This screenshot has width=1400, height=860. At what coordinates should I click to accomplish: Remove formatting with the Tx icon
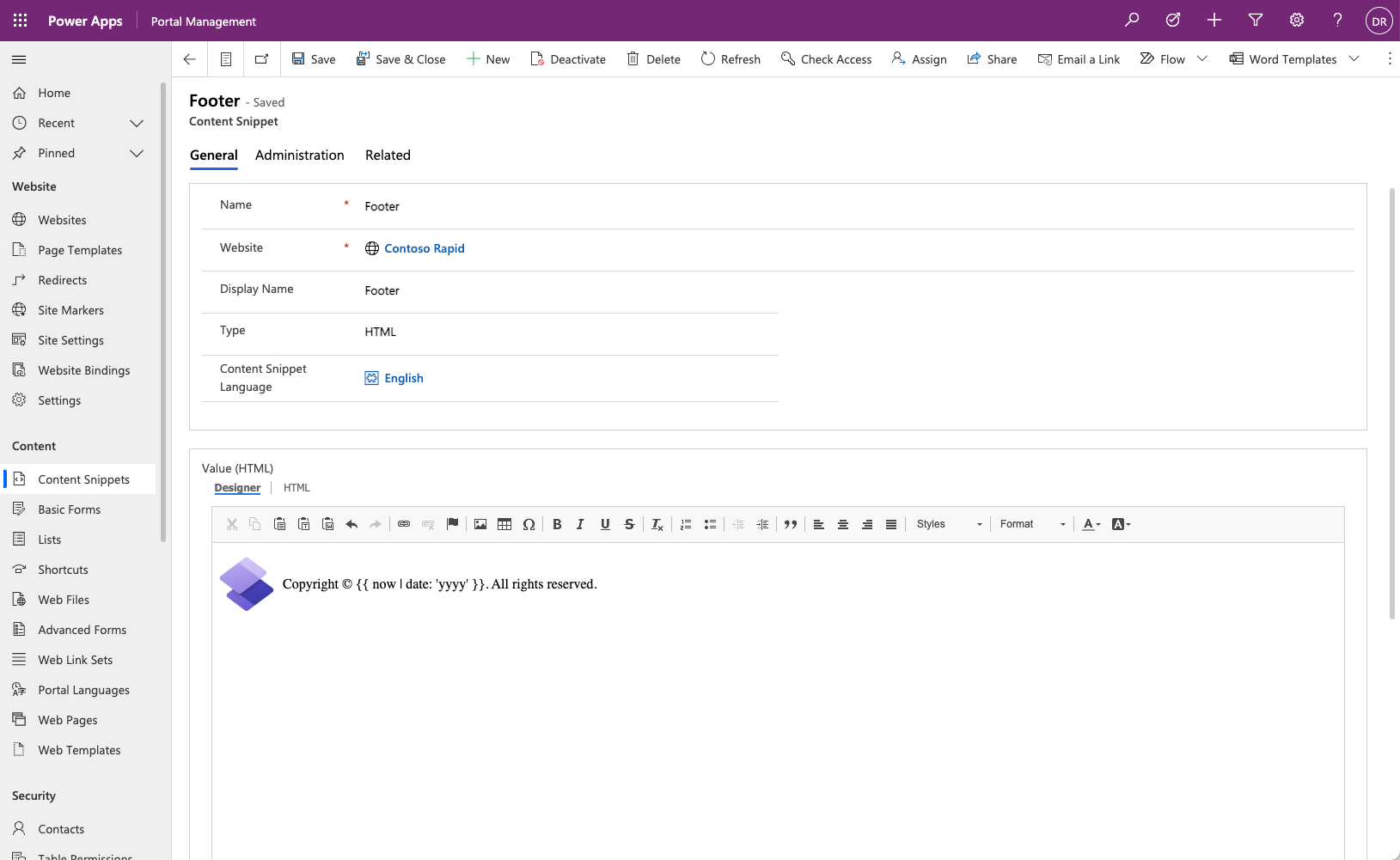click(x=657, y=524)
